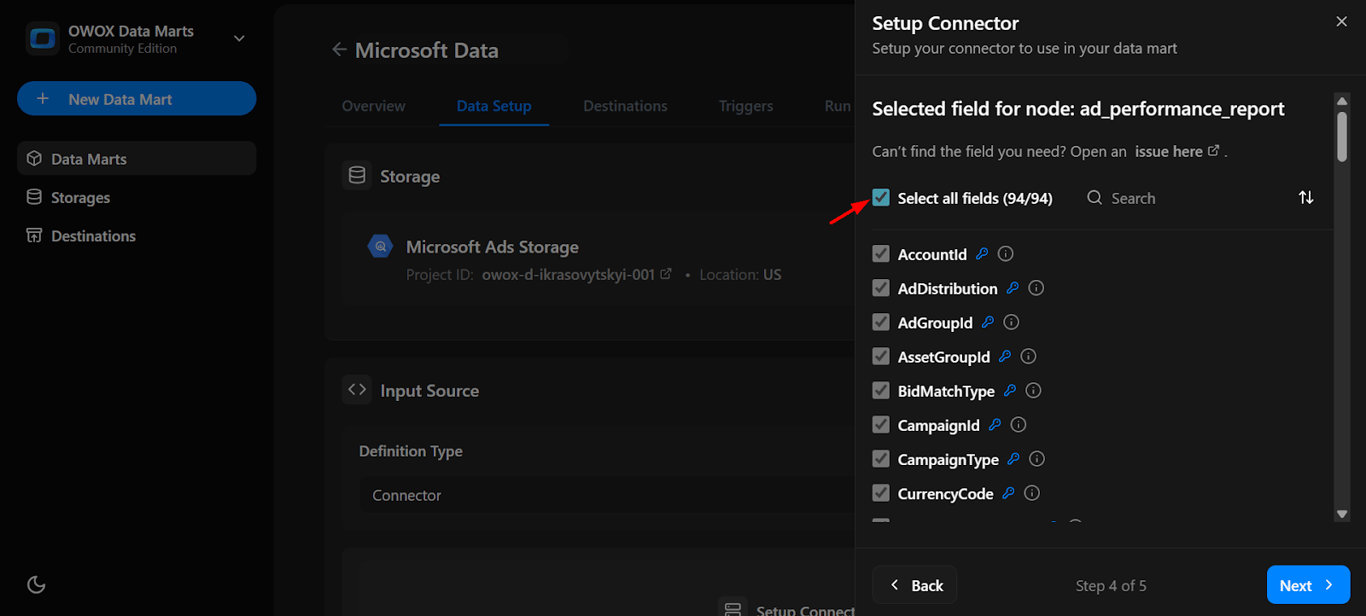Click the Step 4 of 5 text
Screen dimensions: 1366x616
(1111, 585)
